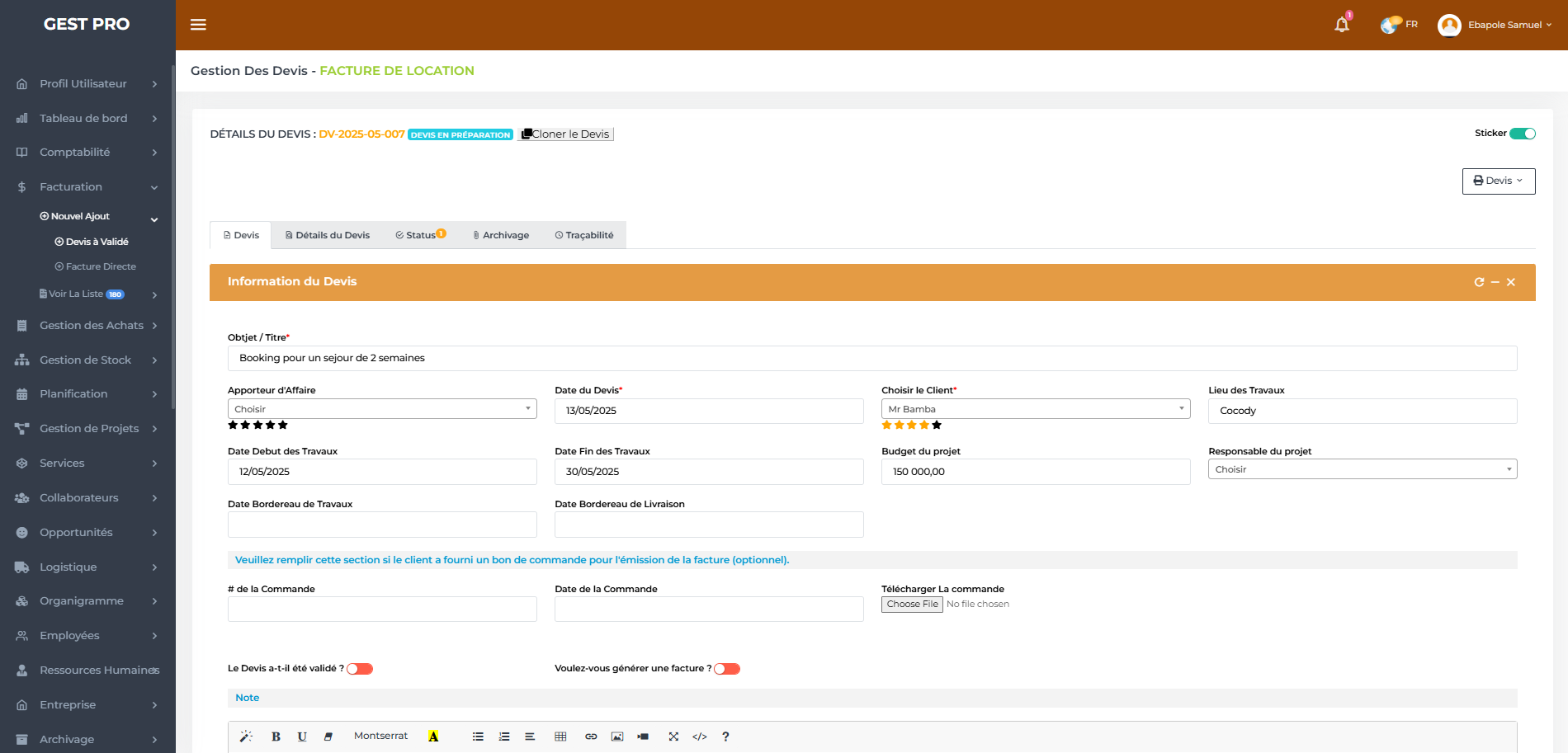Switch the editor to fullscreen mode
The width and height of the screenshot is (1568, 753).
(673, 737)
